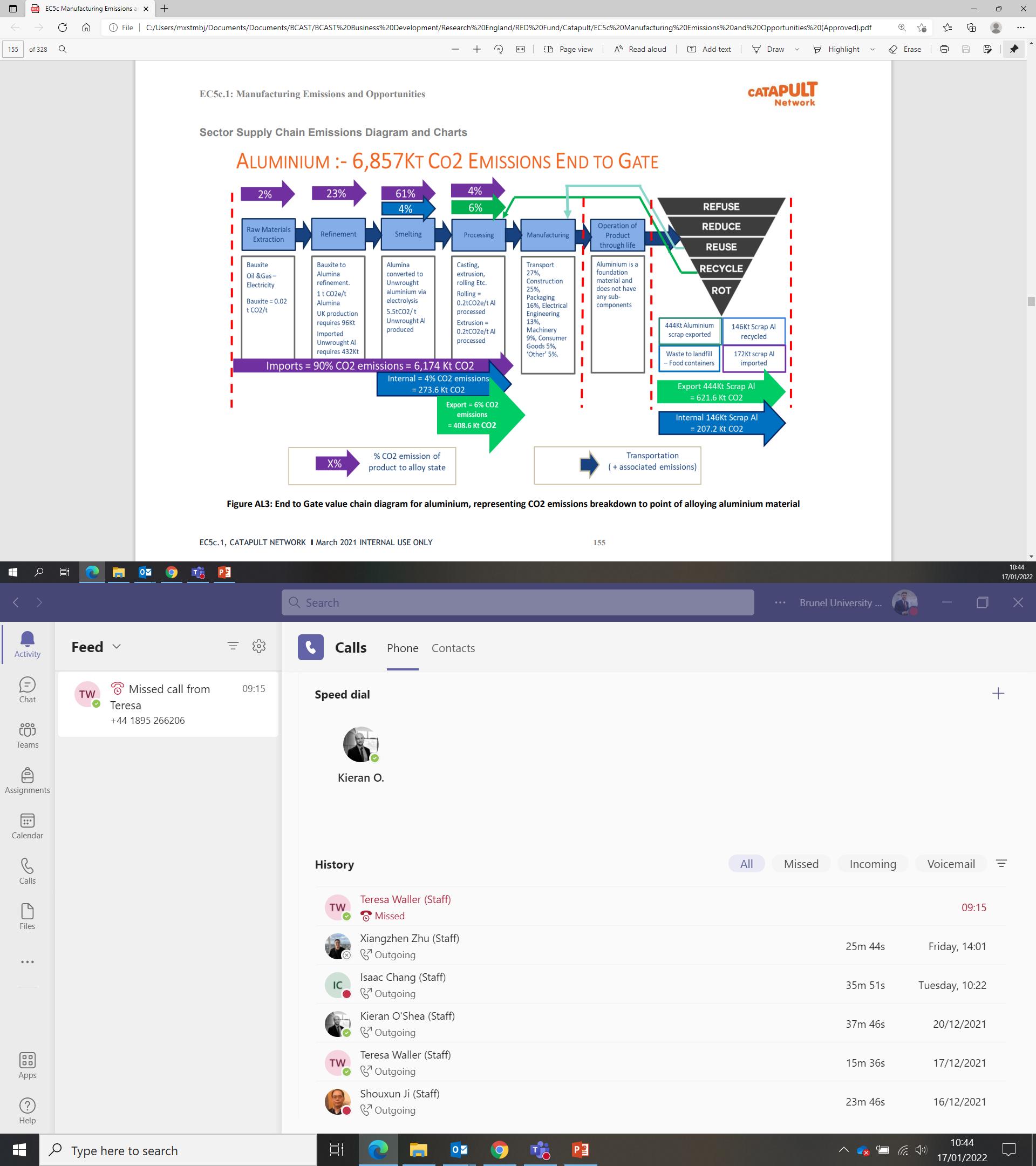The image size is (1036, 1166).
Task: Open Kieran O. speed dial contact
Action: pos(361,744)
